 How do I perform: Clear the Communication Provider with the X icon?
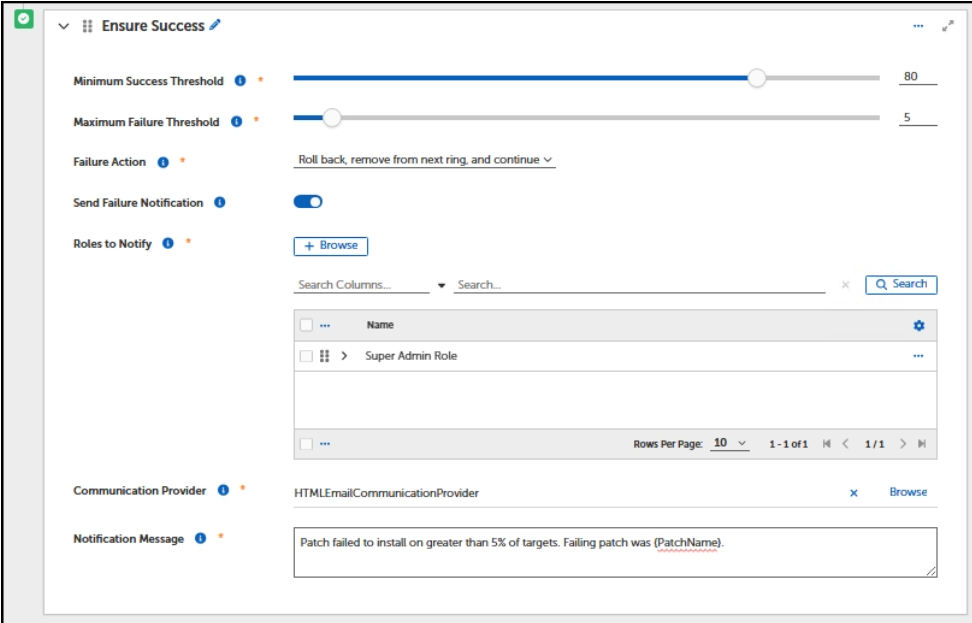(853, 493)
